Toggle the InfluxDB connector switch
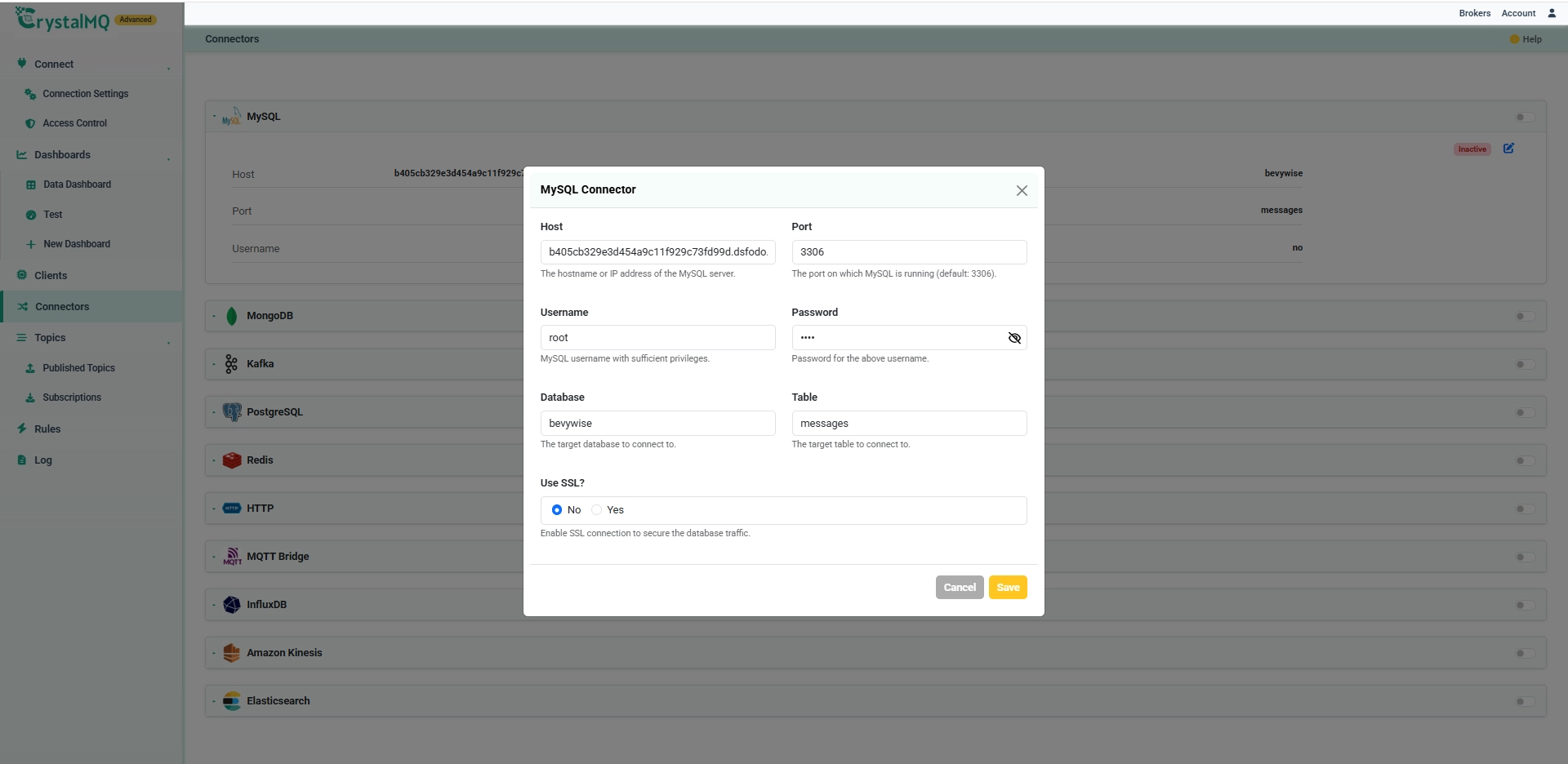 point(1525,605)
